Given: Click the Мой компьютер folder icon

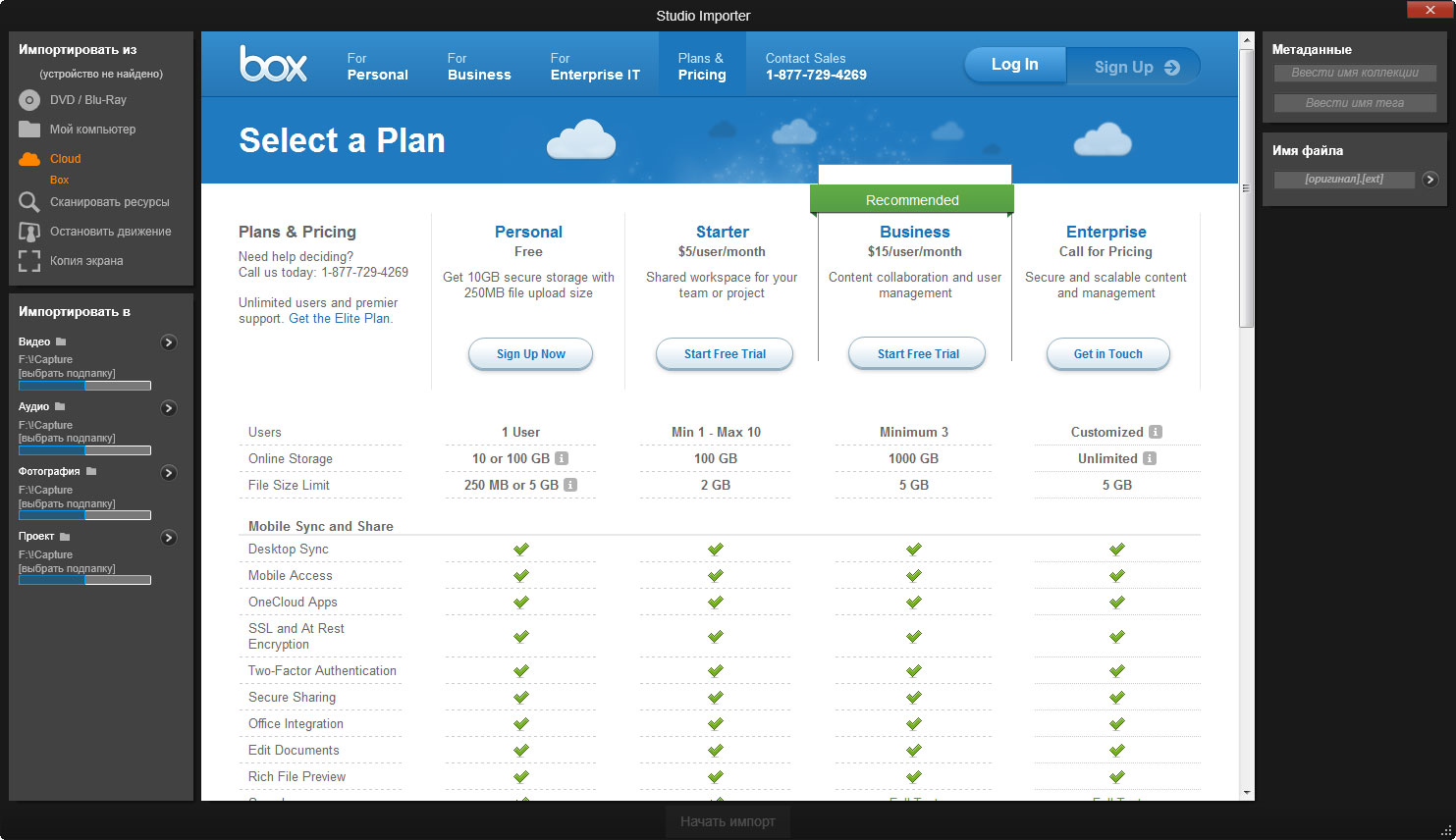Looking at the screenshot, I should point(29,130).
